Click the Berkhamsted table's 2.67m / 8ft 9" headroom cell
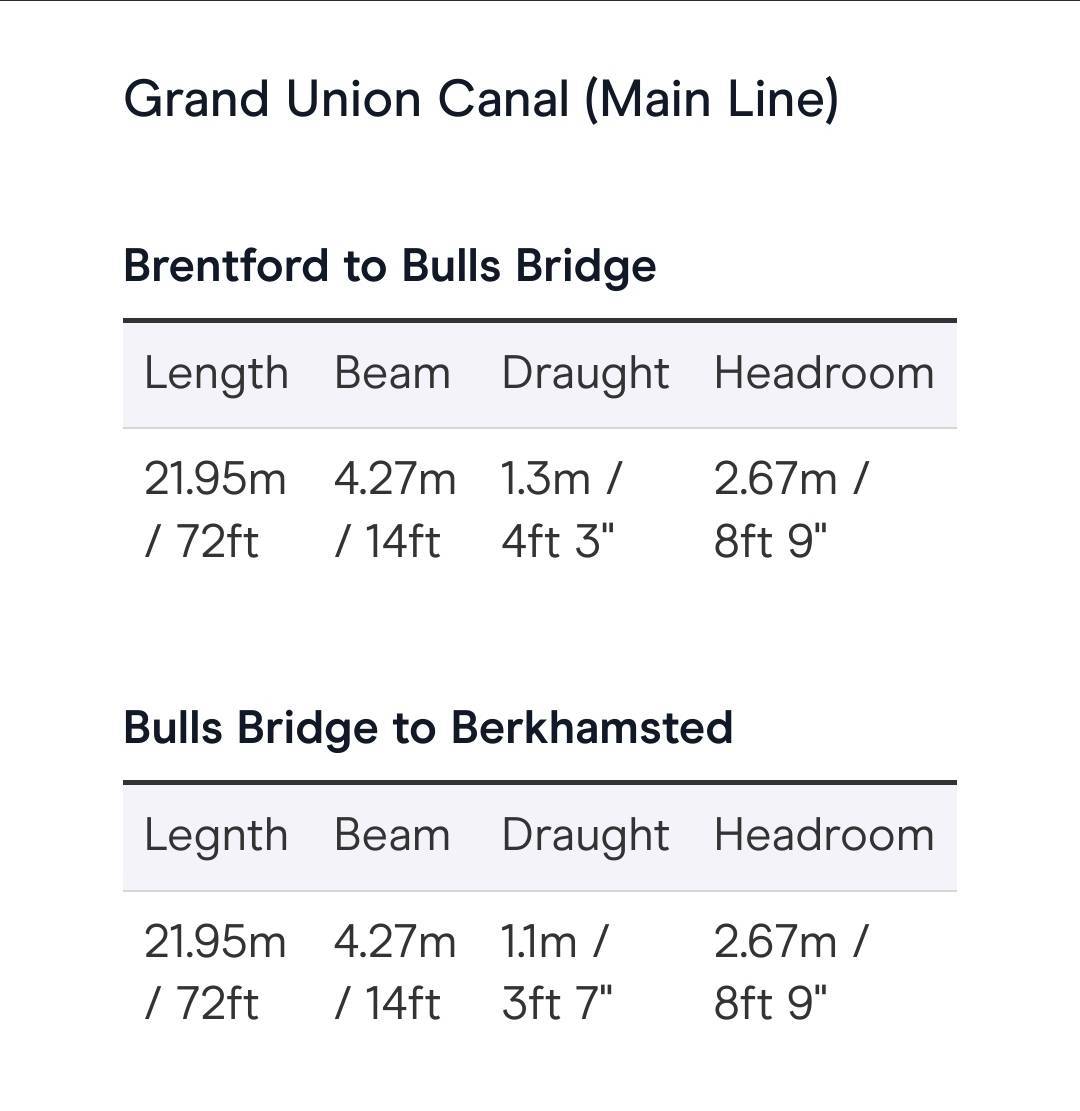This screenshot has width=1080, height=1111. coord(791,971)
